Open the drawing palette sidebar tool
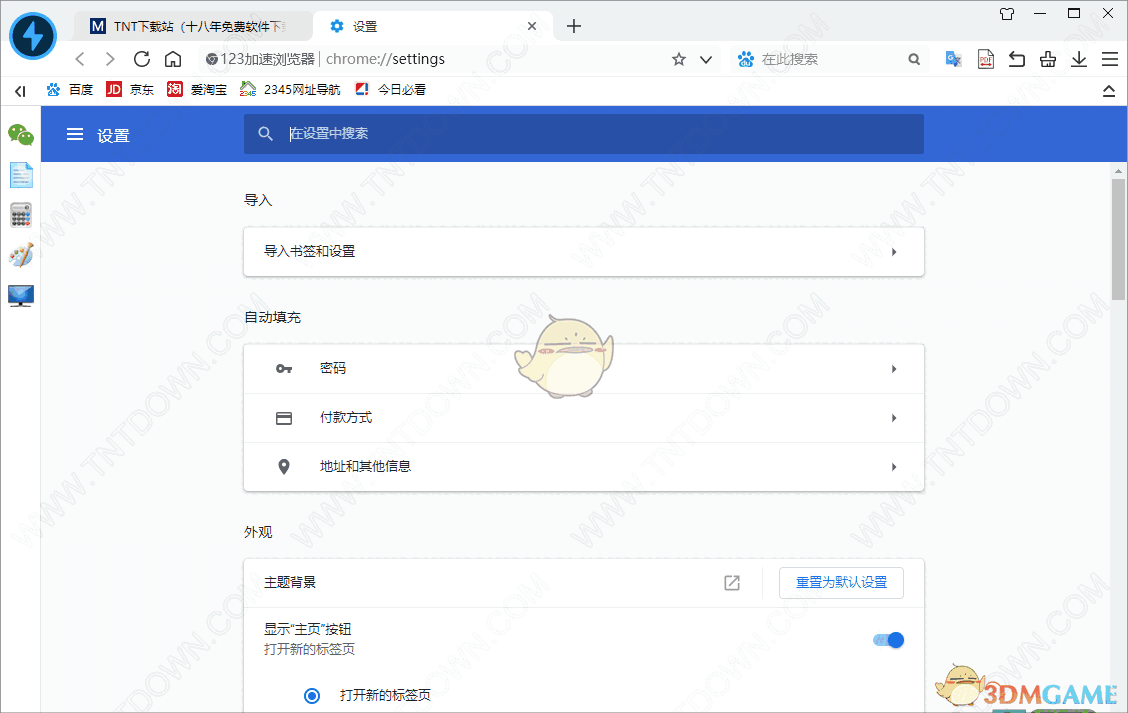The image size is (1128, 713). coord(20,255)
